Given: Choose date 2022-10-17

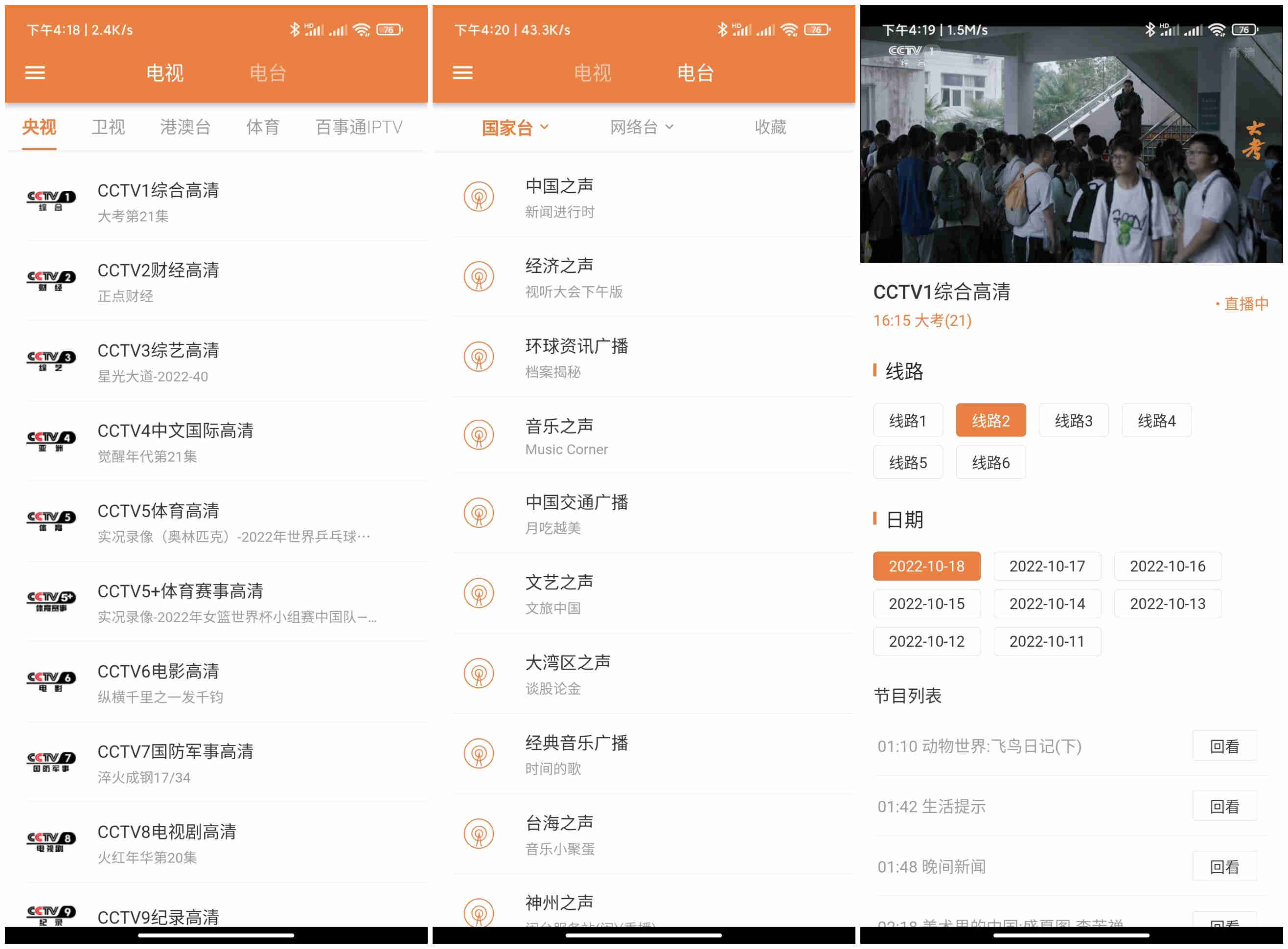Looking at the screenshot, I should click(1047, 566).
